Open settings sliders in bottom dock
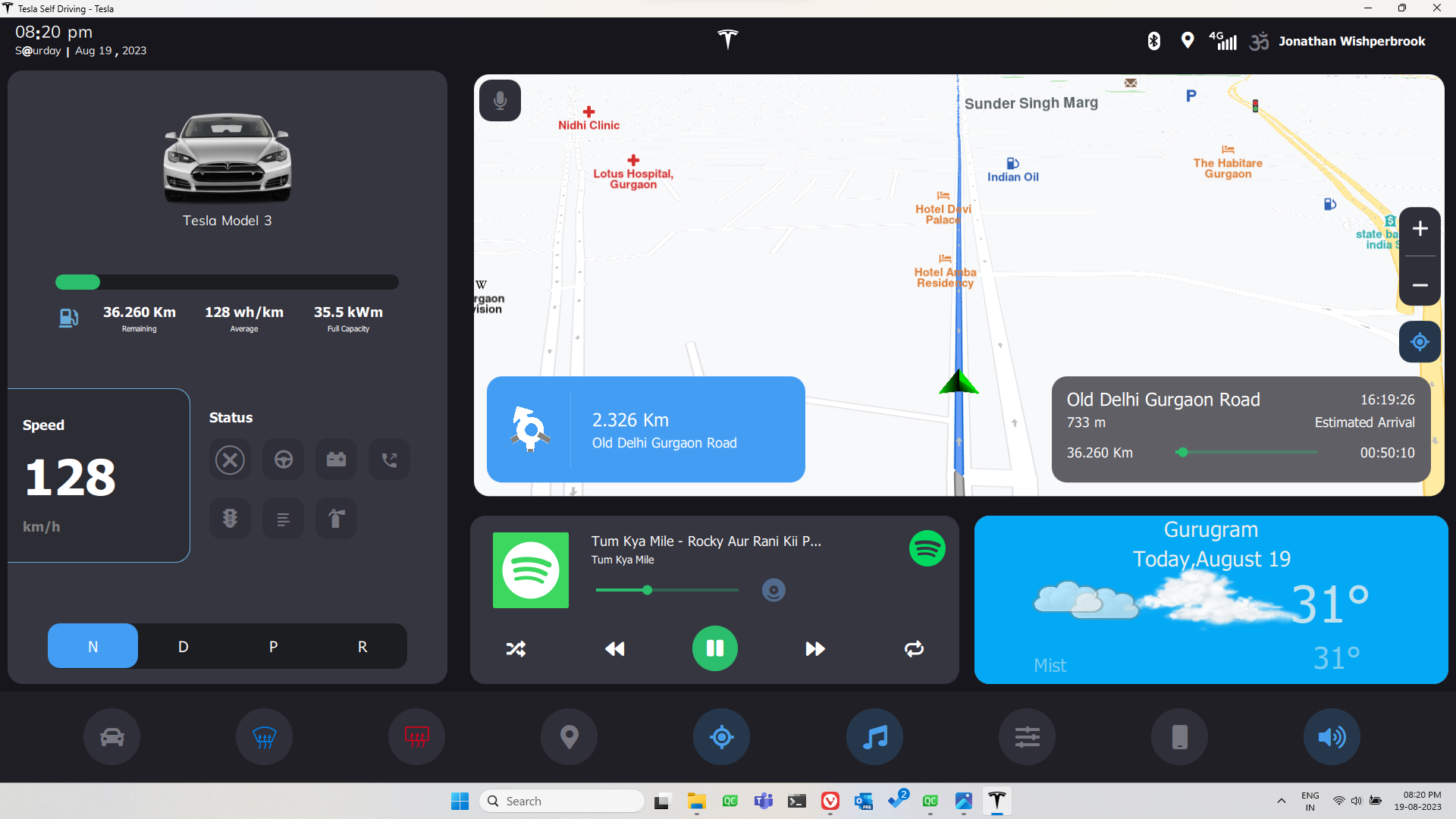This screenshot has width=1456, height=819. 1027,736
